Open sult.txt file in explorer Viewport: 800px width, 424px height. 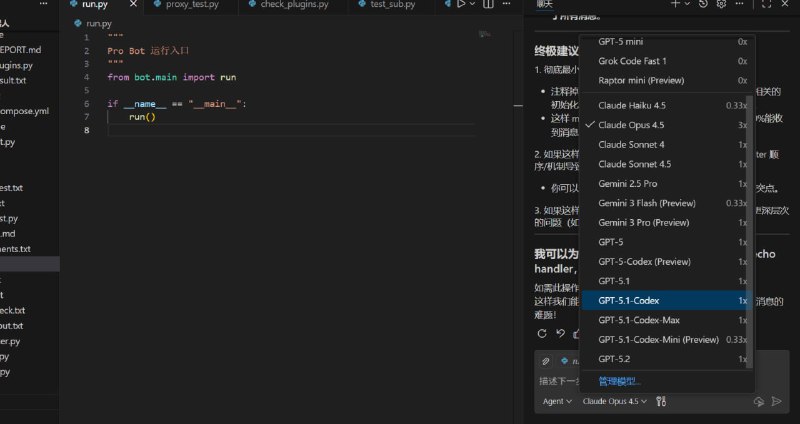[x=13, y=81]
